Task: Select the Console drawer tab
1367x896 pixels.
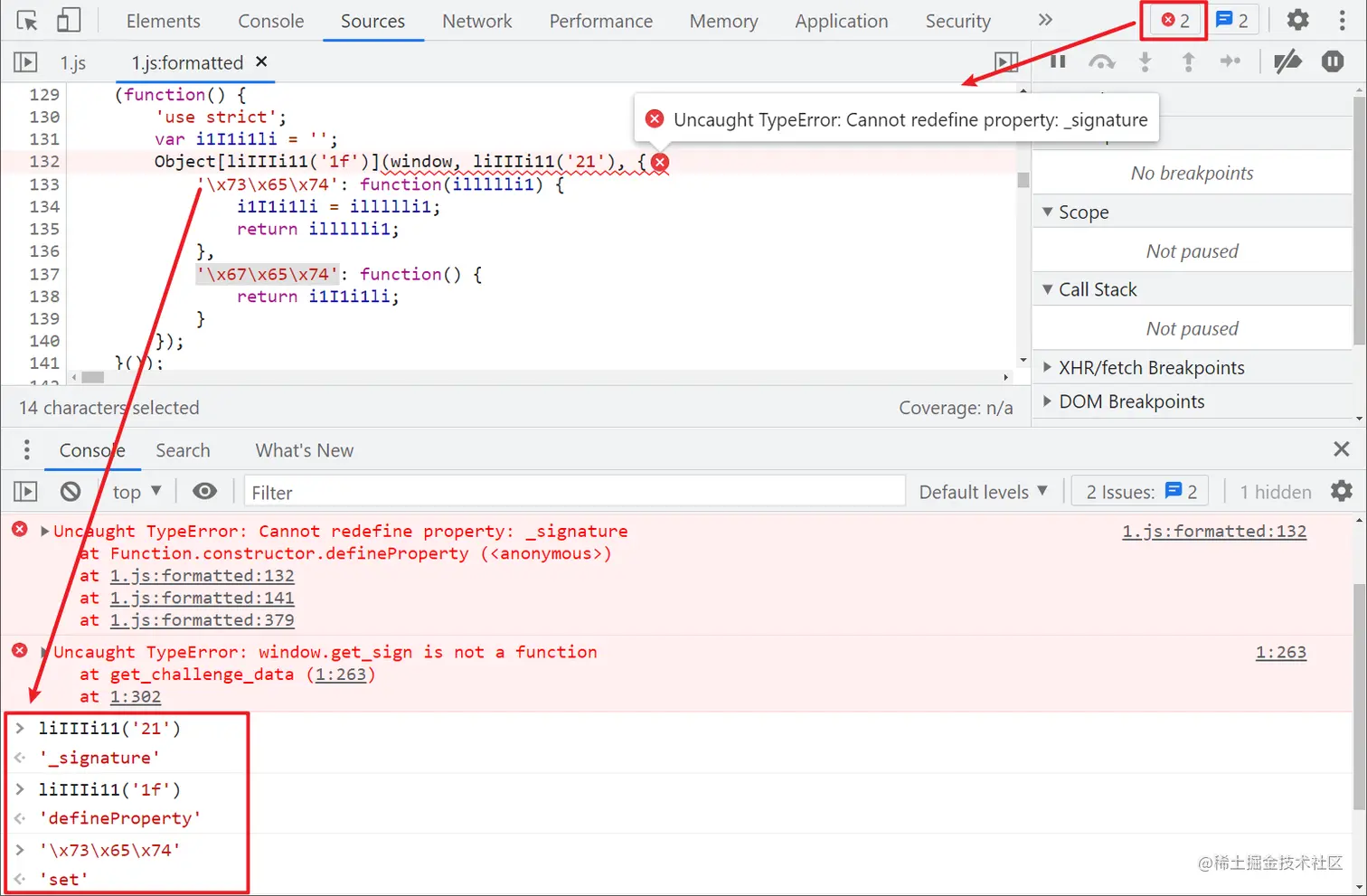Action: point(92,450)
